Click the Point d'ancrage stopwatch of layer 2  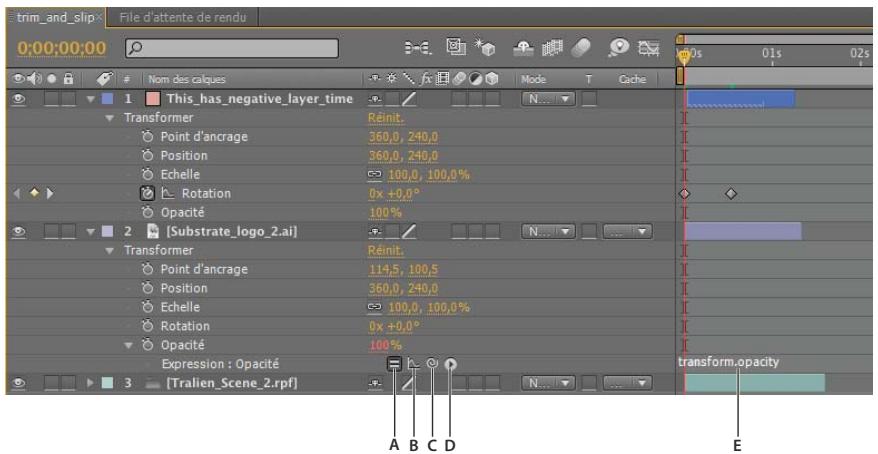(x=147, y=269)
